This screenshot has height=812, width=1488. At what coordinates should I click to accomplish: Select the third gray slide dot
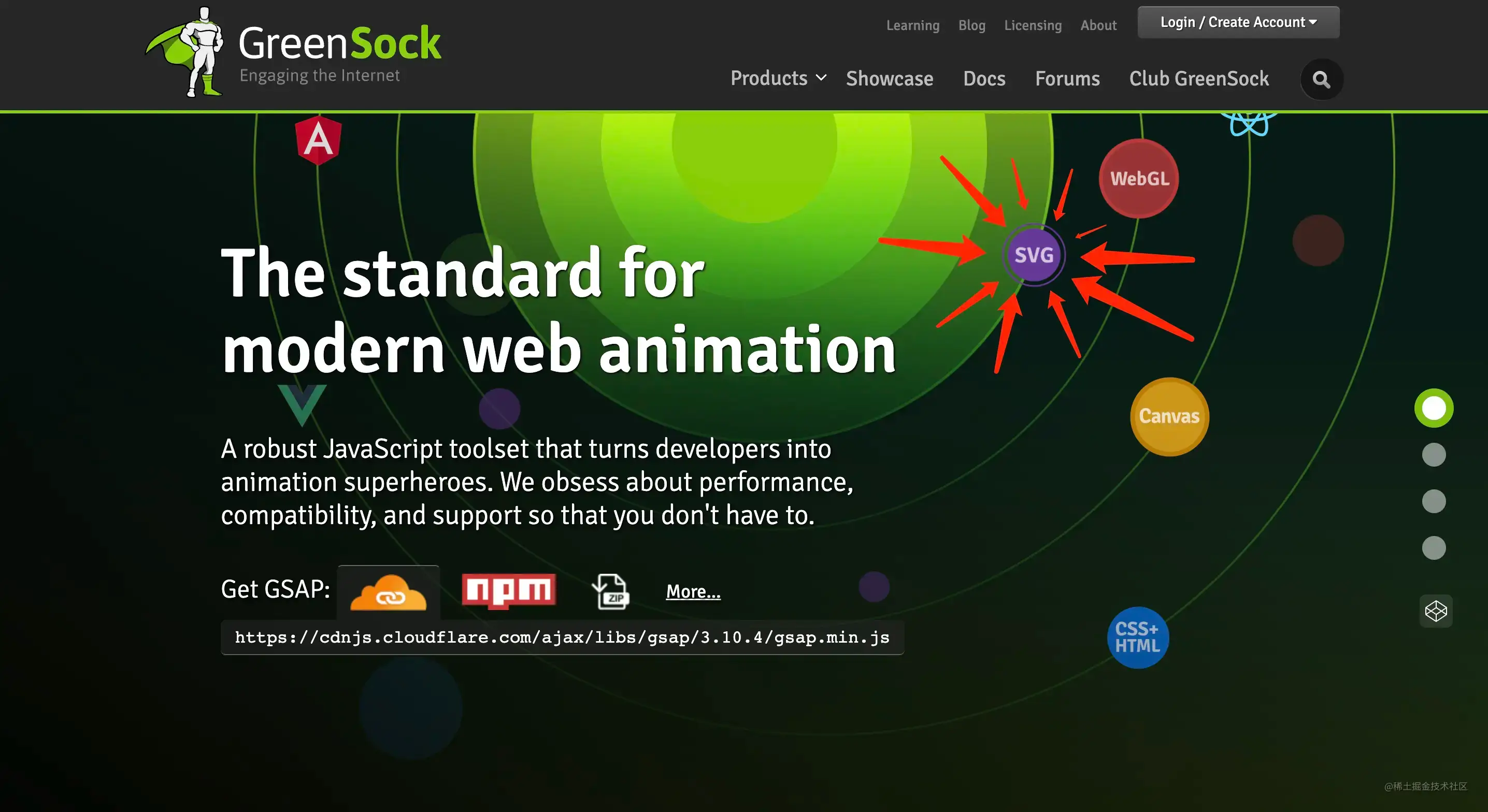[x=1433, y=501]
